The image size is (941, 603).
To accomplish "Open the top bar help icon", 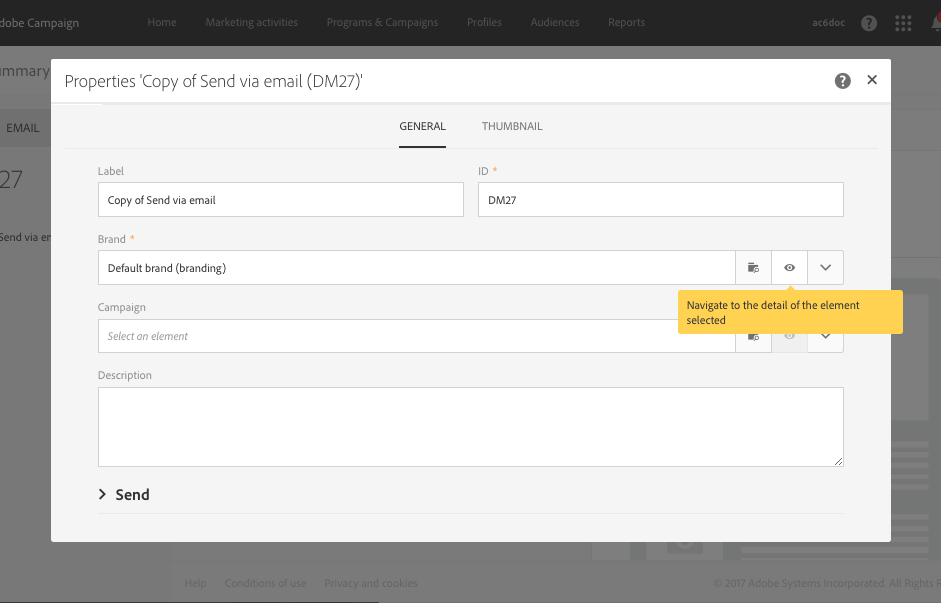I will (869, 23).
